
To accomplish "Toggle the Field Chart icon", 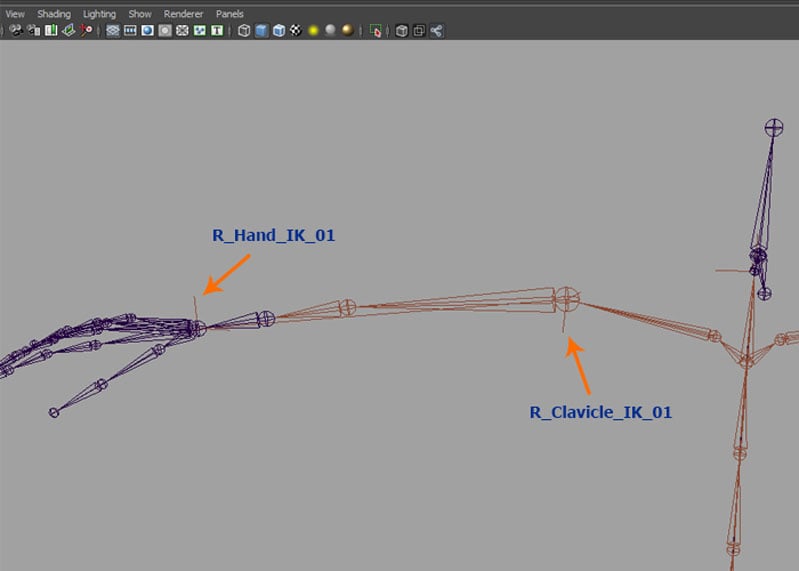I will 182,31.
